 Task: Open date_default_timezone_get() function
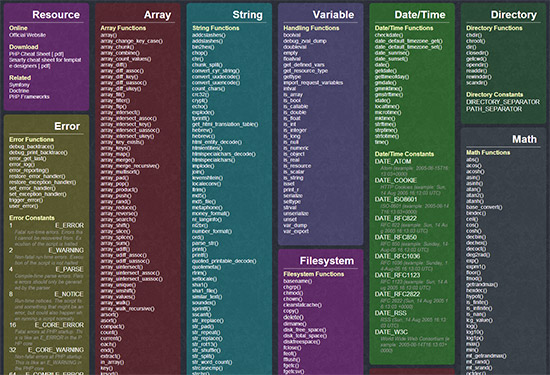(x=408, y=41)
